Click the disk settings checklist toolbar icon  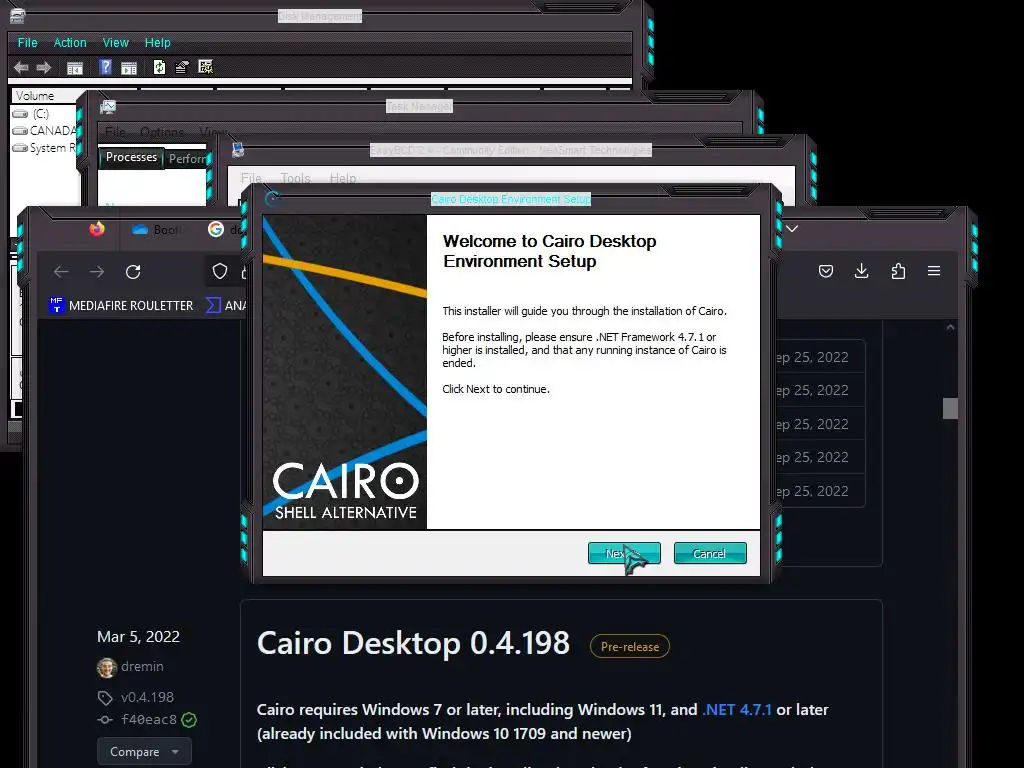click(206, 67)
